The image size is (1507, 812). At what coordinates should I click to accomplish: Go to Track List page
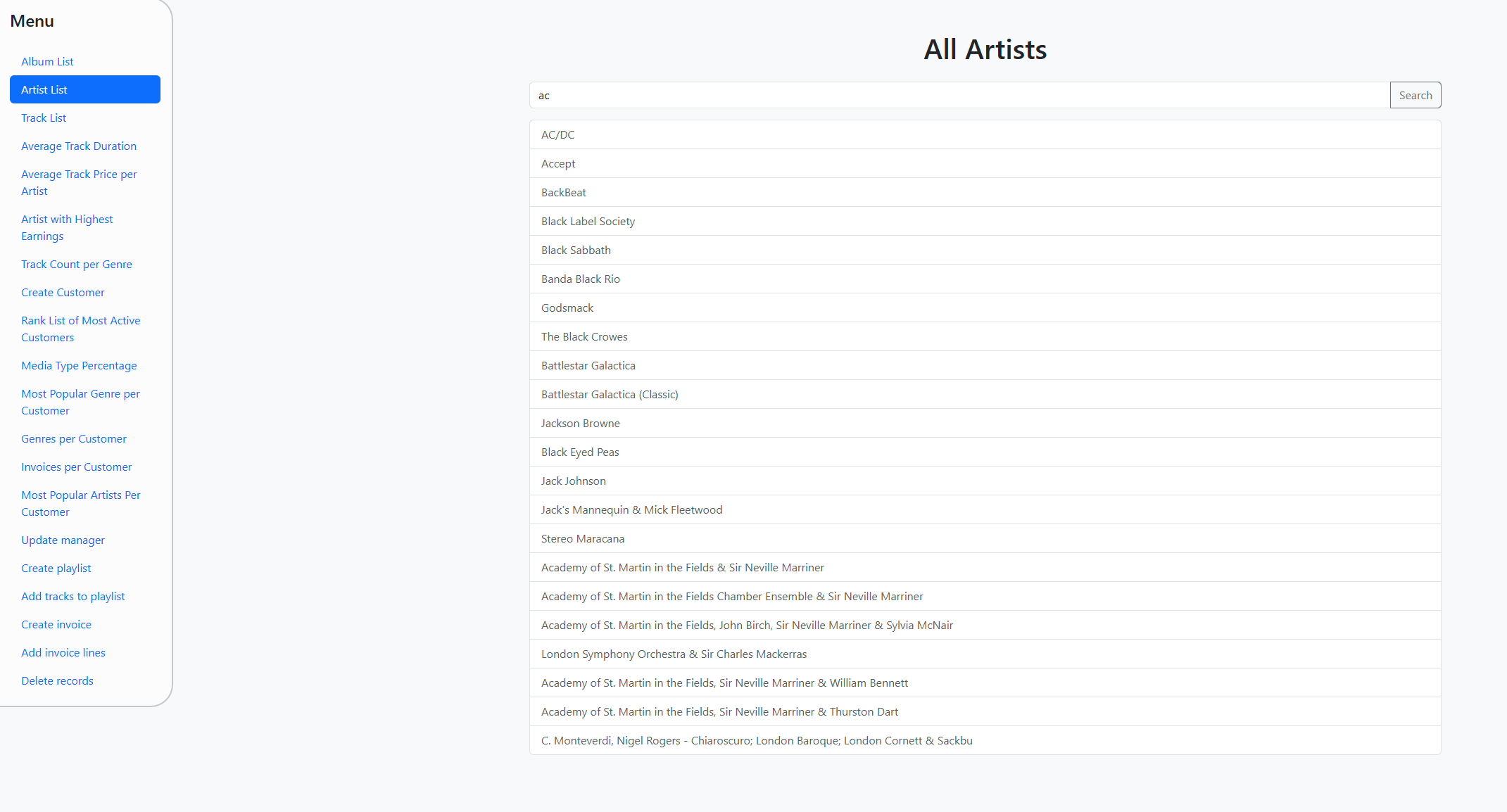44,118
